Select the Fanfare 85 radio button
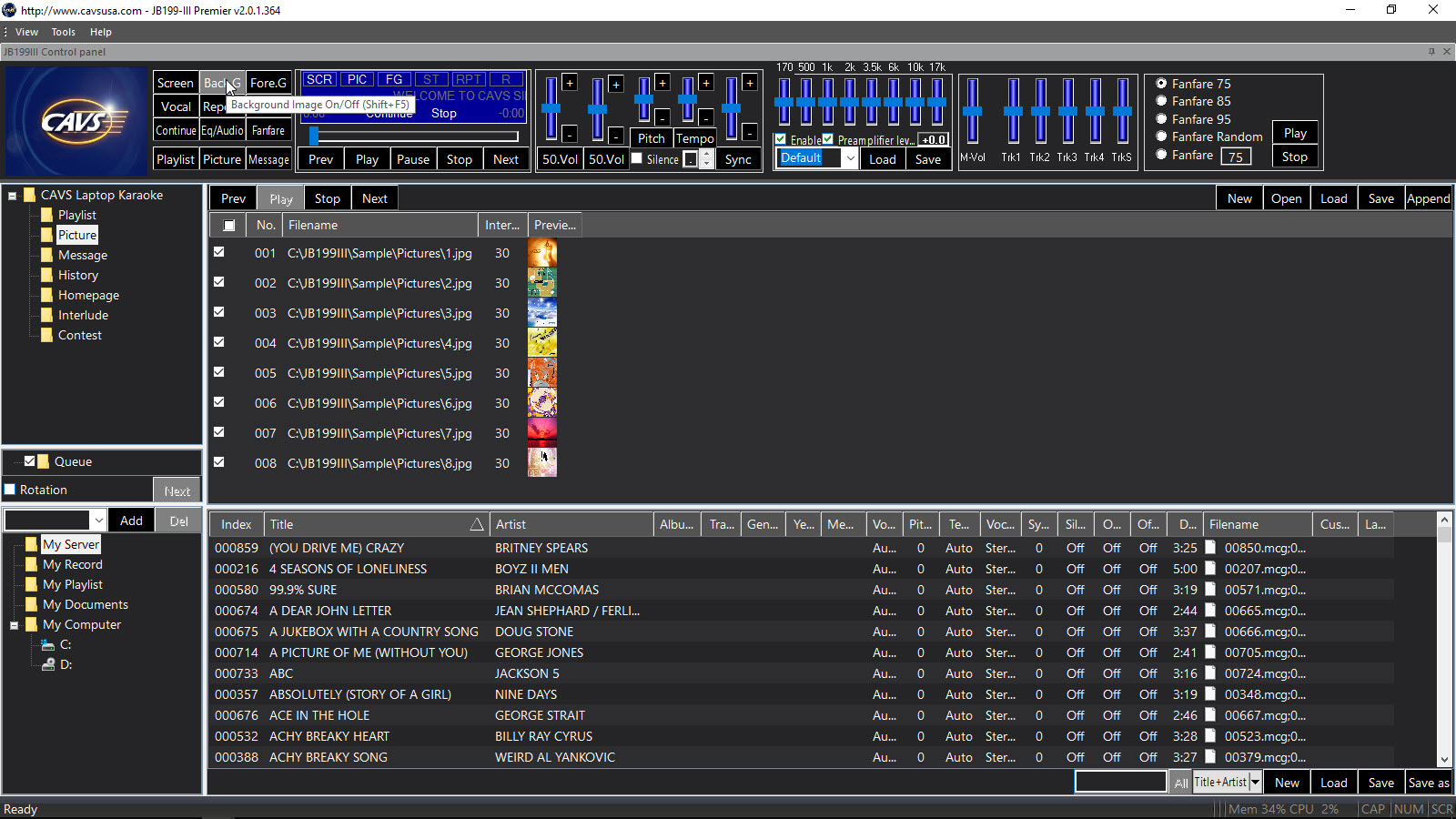 tap(1161, 101)
